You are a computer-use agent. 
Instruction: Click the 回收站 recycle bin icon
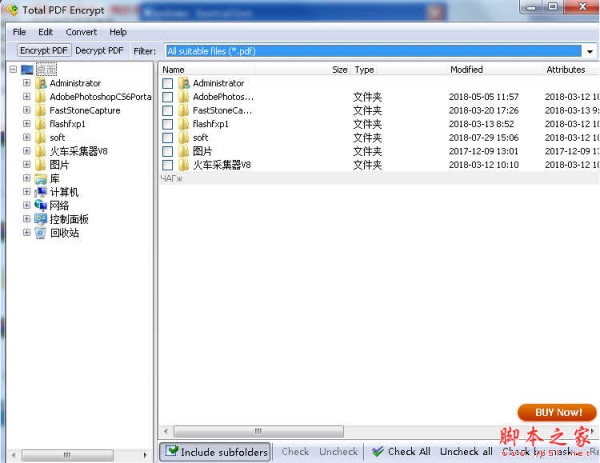(41, 233)
